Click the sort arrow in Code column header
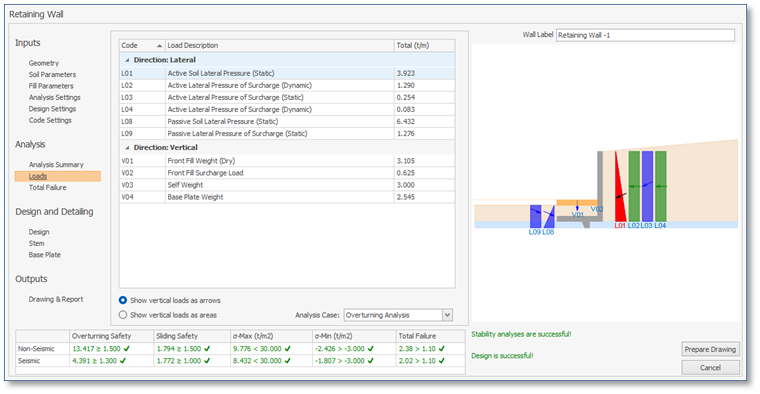Image resolution: width=760 pixels, height=394 pixels. point(159,46)
